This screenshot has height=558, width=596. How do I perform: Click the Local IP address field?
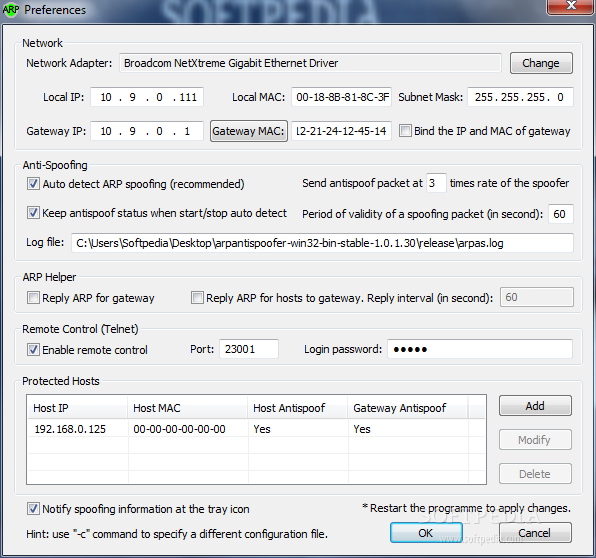pyautogui.click(x=147, y=97)
